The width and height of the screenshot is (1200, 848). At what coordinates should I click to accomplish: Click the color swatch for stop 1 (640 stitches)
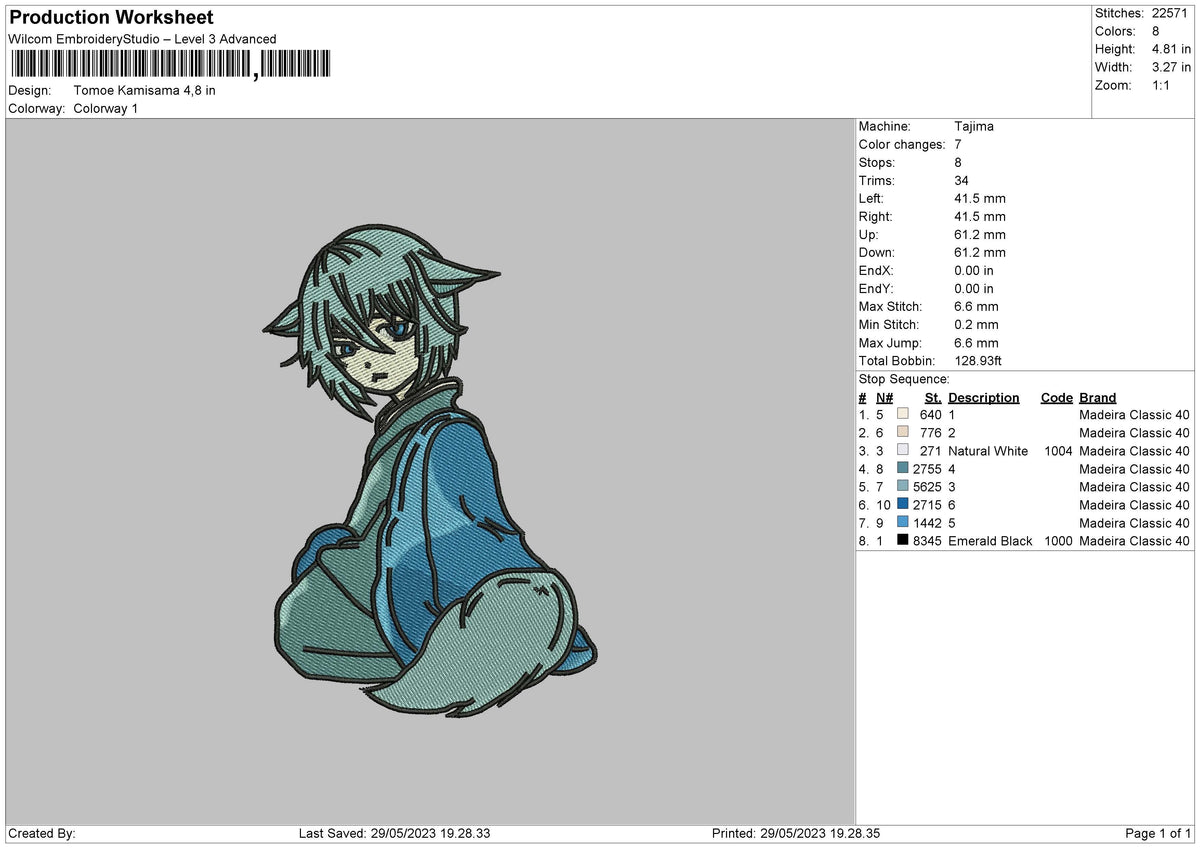coord(903,414)
